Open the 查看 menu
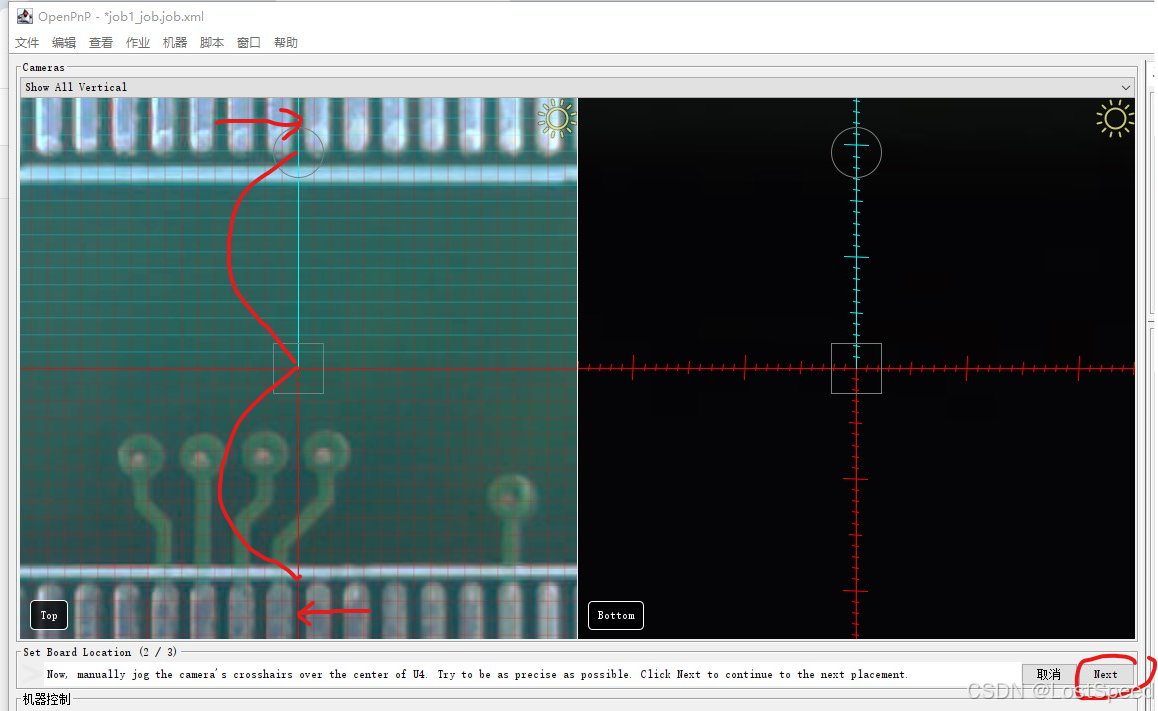The width and height of the screenshot is (1158, 711). [x=101, y=43]
